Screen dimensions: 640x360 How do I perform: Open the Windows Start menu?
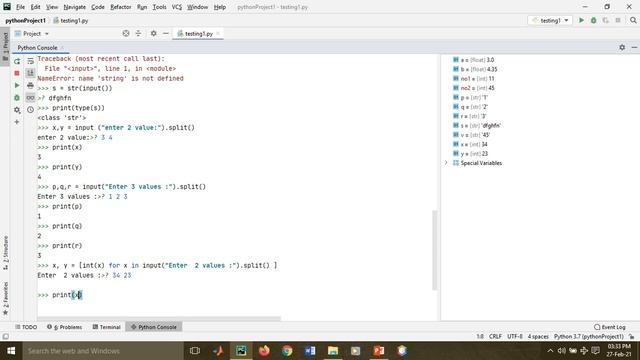(x=11, y=351)
